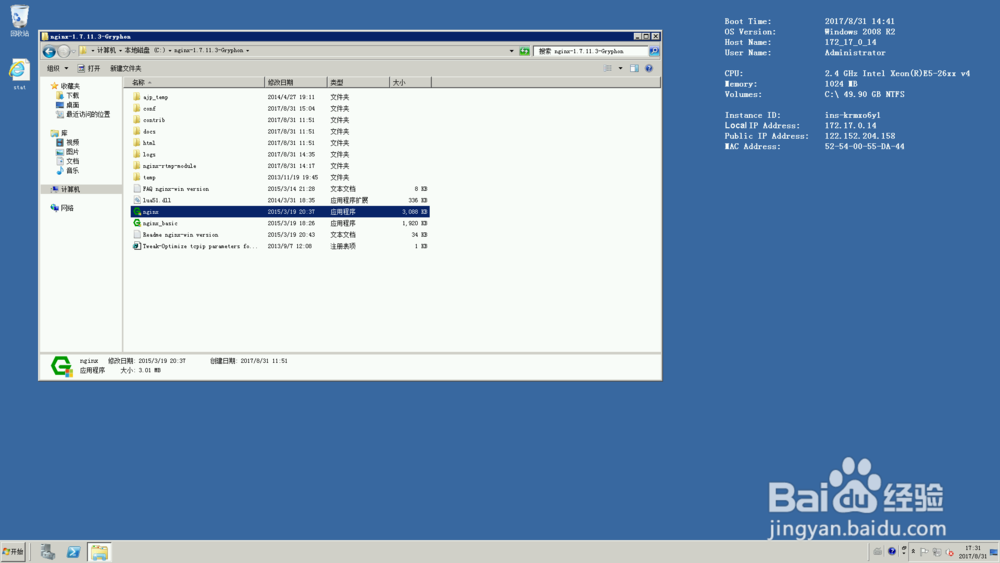This screenshot has height=563, width=1000.
Task: Click the 3,088 KB size cell of nginx
Action: pos(415,212)
